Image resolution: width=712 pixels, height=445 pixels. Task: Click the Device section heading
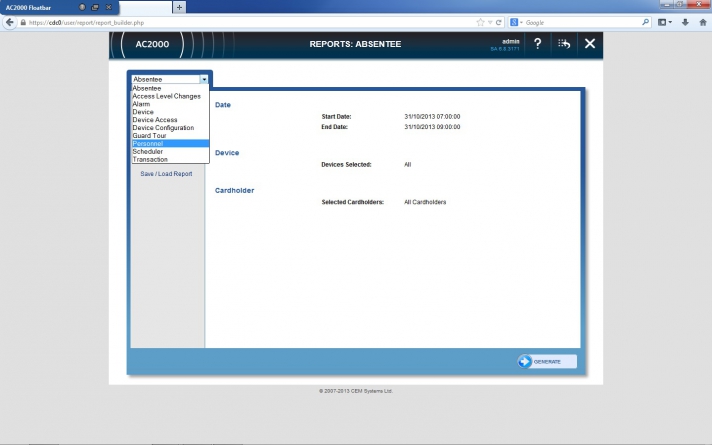tap(227, 153)
